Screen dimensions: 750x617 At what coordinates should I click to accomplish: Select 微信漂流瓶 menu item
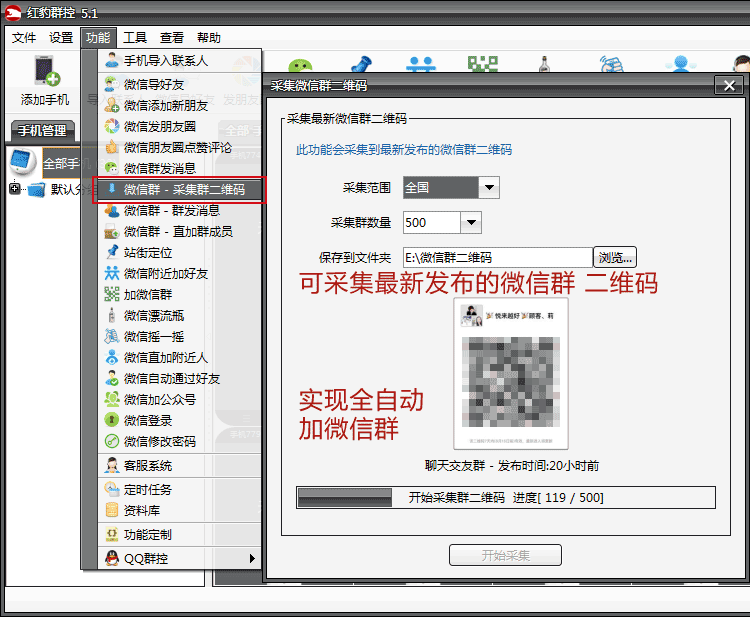point(180,316)
